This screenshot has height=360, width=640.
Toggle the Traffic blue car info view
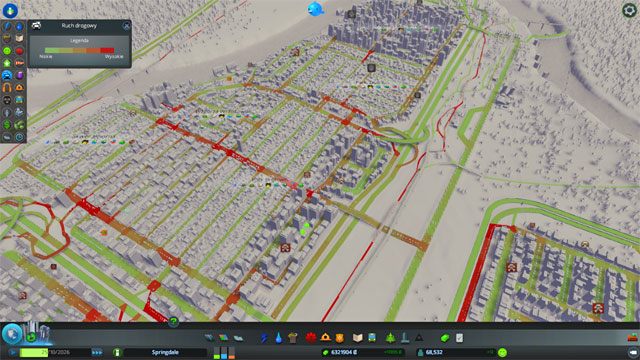pyautogui.click(x=7, y=76)
